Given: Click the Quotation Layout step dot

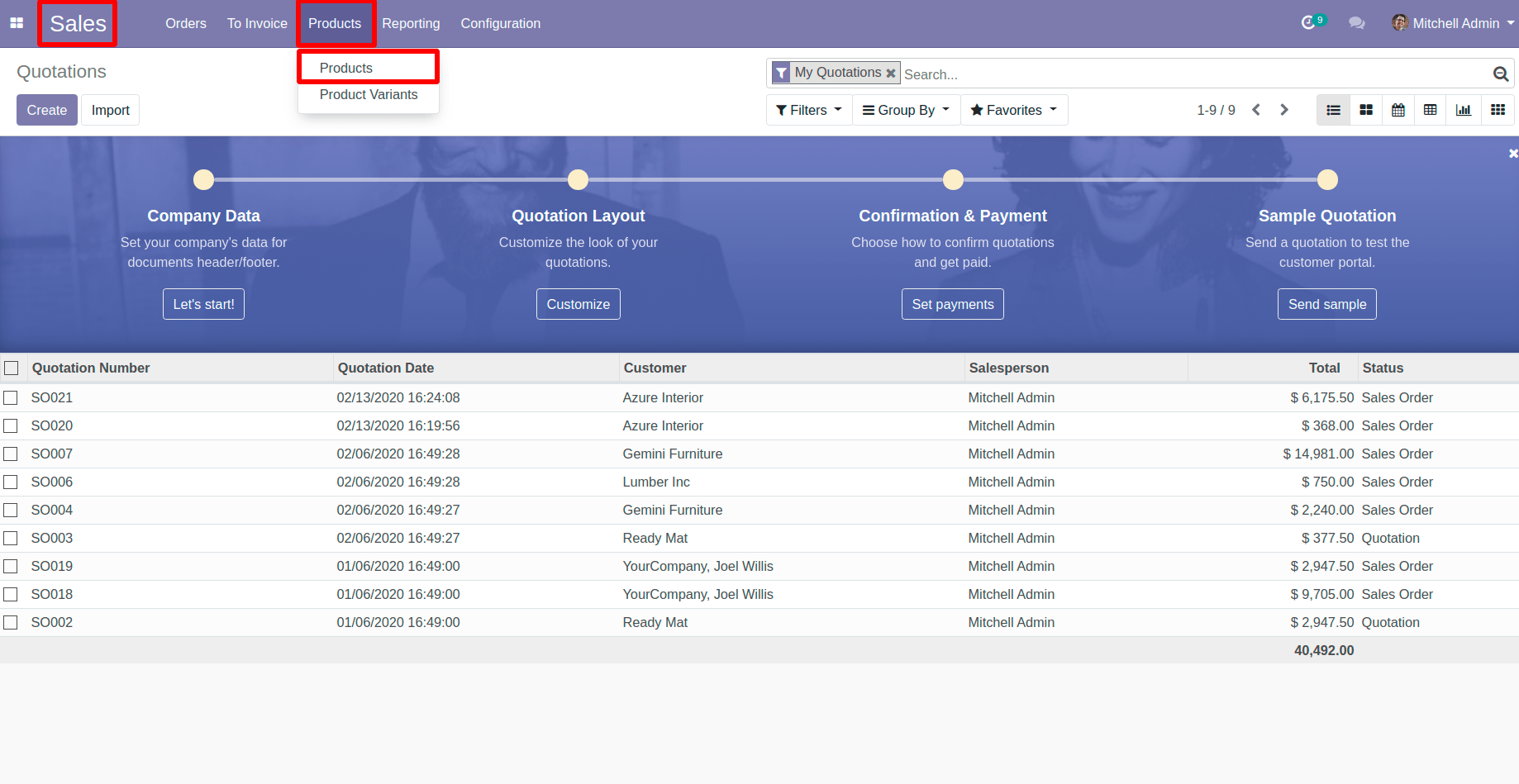Looking at the screenshot, I should click(579, 179).
